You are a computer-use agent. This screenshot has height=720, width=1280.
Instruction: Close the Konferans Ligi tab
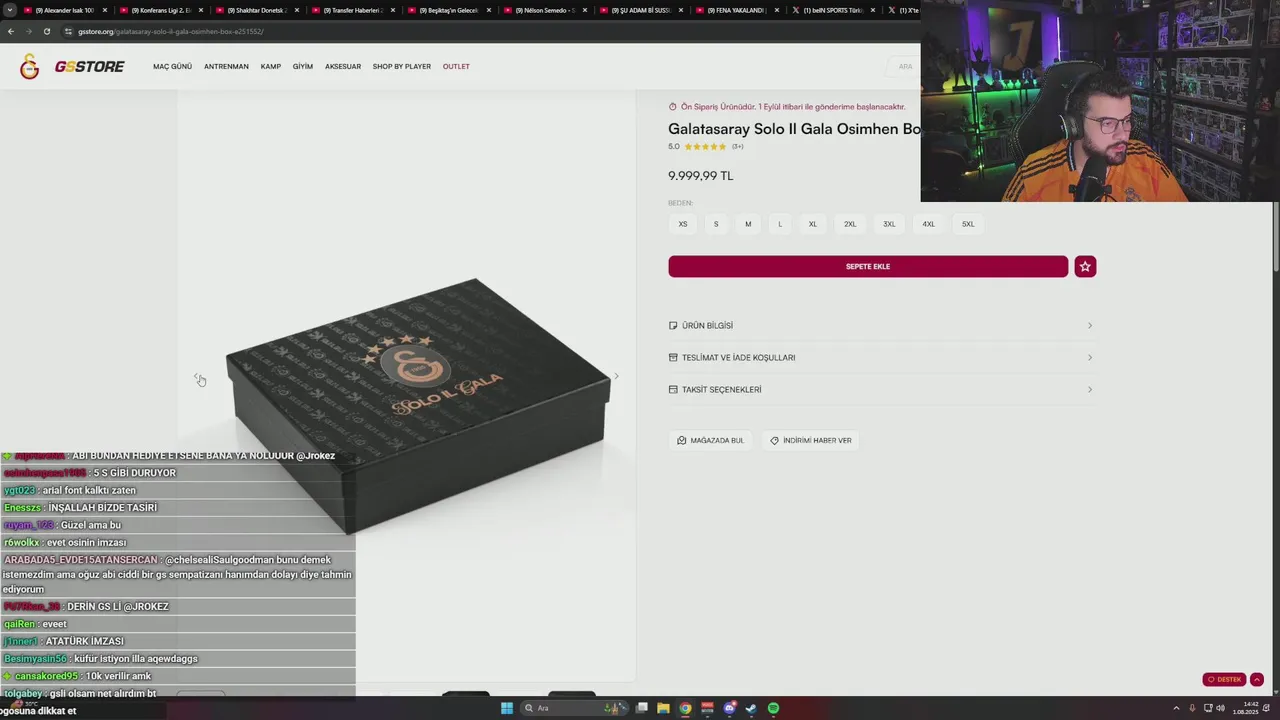(201, 10)
